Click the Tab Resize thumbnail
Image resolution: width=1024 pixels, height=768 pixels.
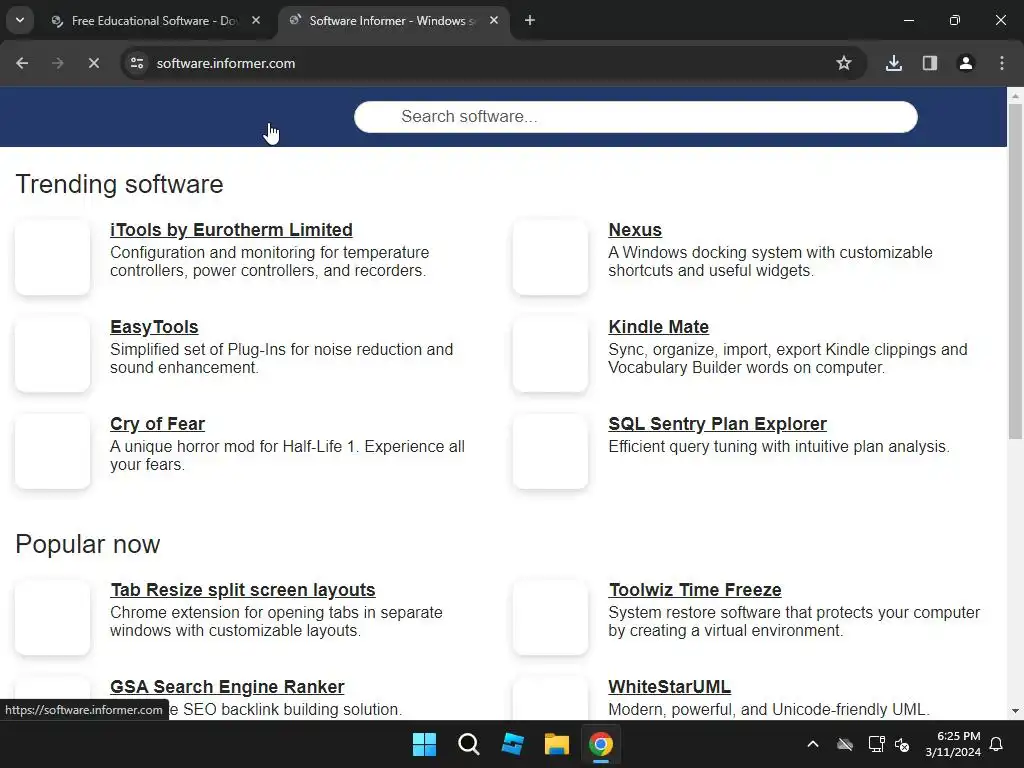click(x=52, y=617)
